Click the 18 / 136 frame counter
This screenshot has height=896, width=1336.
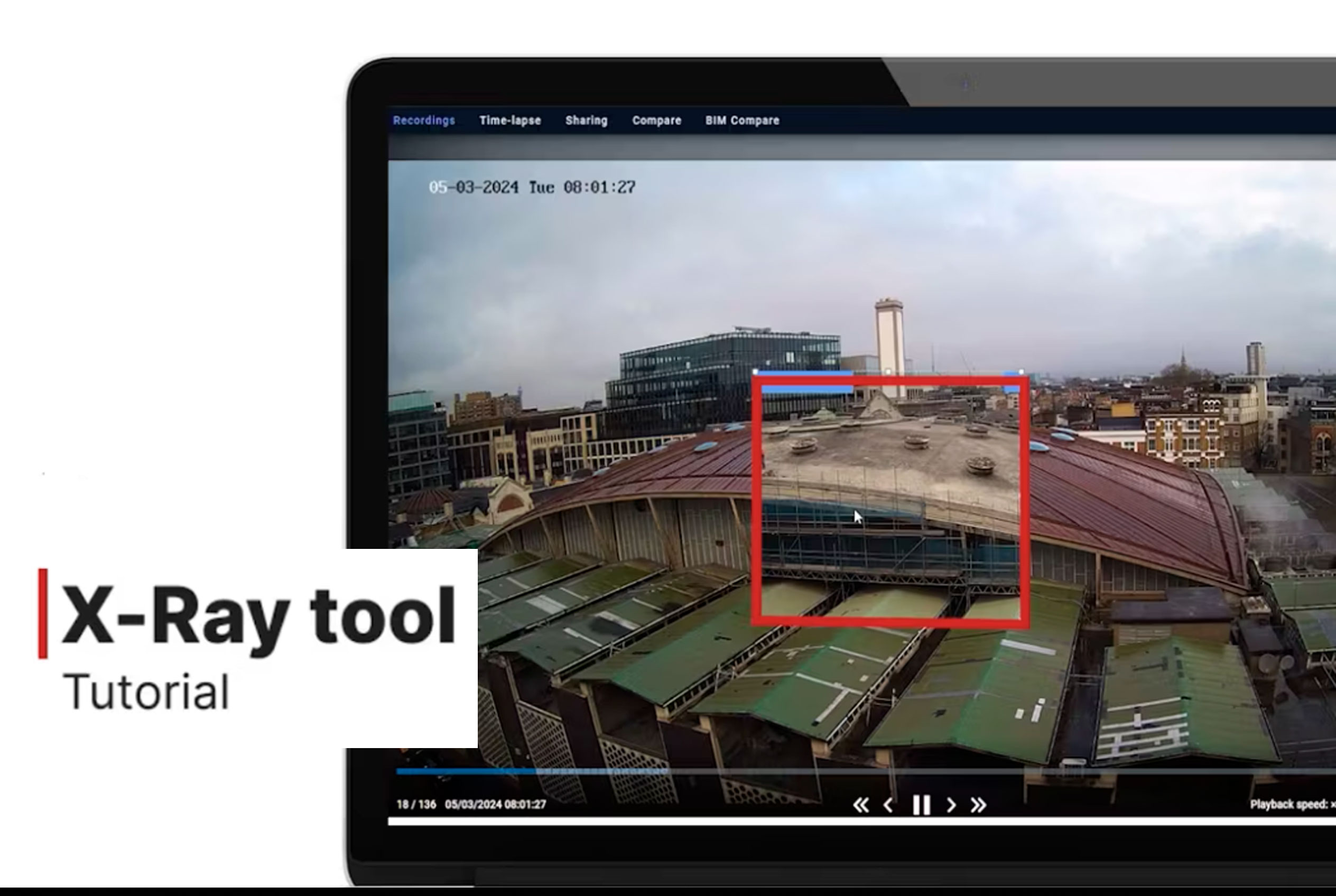point(416,805)
